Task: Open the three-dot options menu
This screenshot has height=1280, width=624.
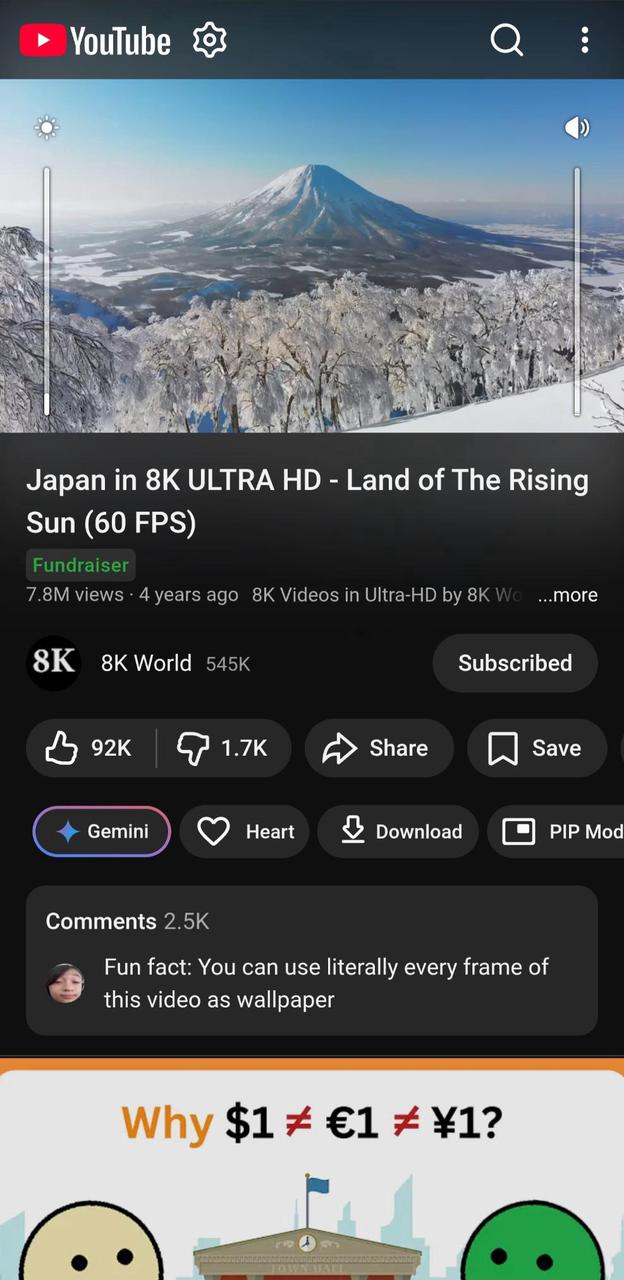Action: (x=584, y=40)
